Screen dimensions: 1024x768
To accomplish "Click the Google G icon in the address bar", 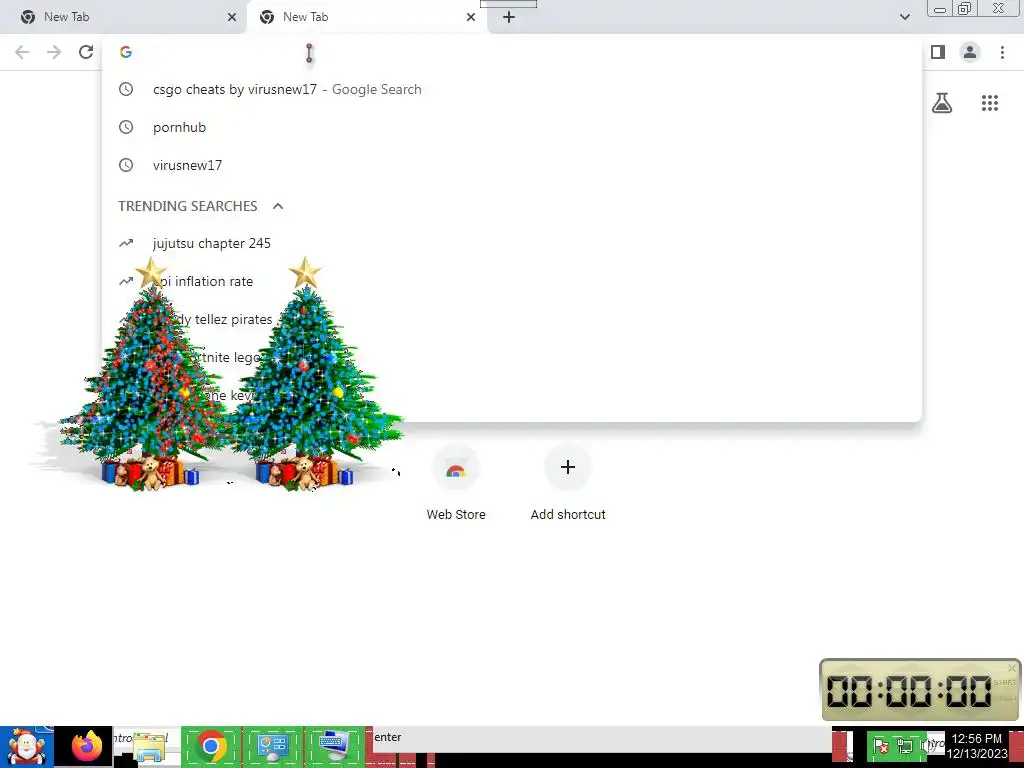I will [126, 52].
